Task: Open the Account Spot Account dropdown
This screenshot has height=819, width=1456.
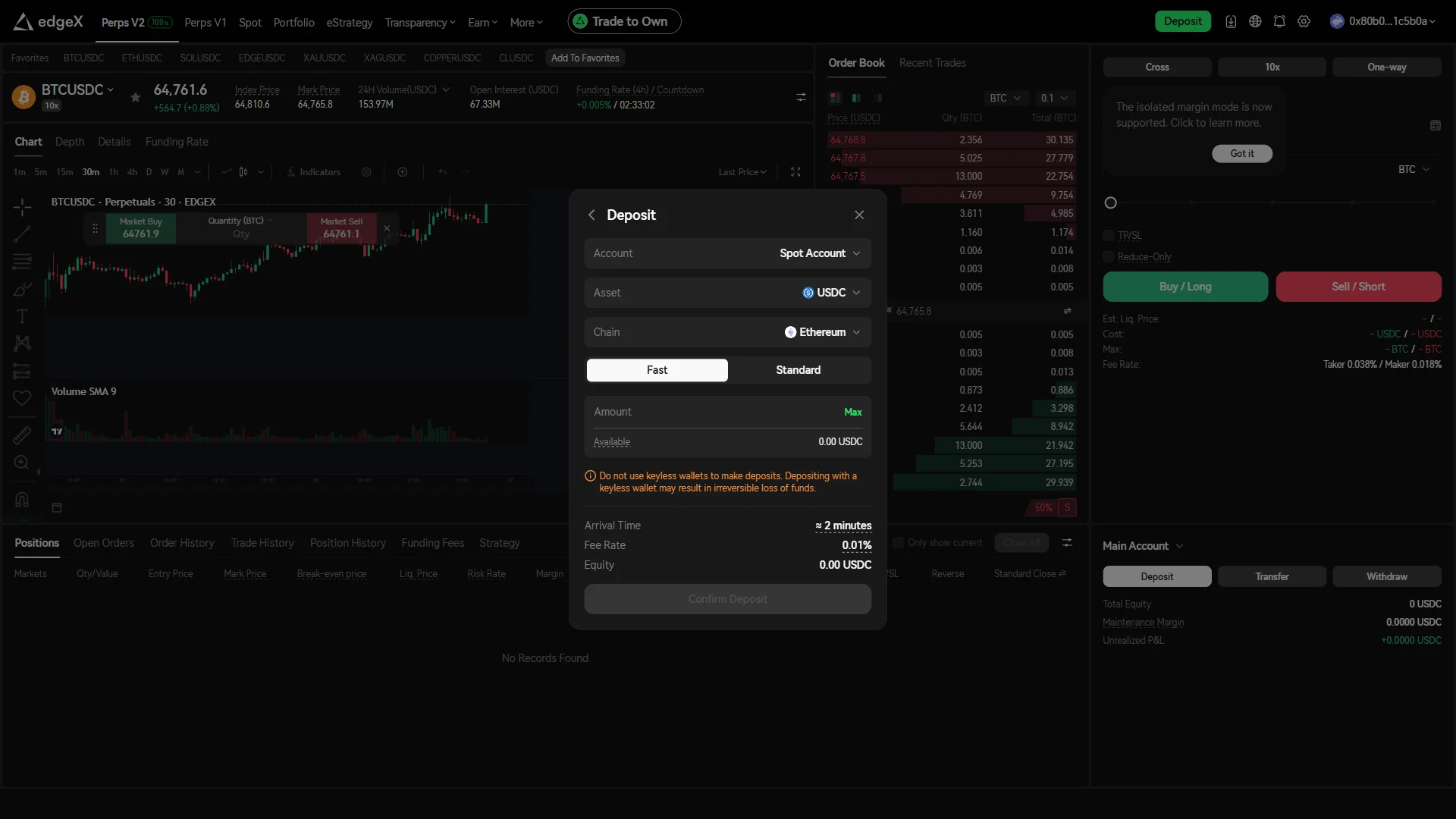Action: pos(727,253)
